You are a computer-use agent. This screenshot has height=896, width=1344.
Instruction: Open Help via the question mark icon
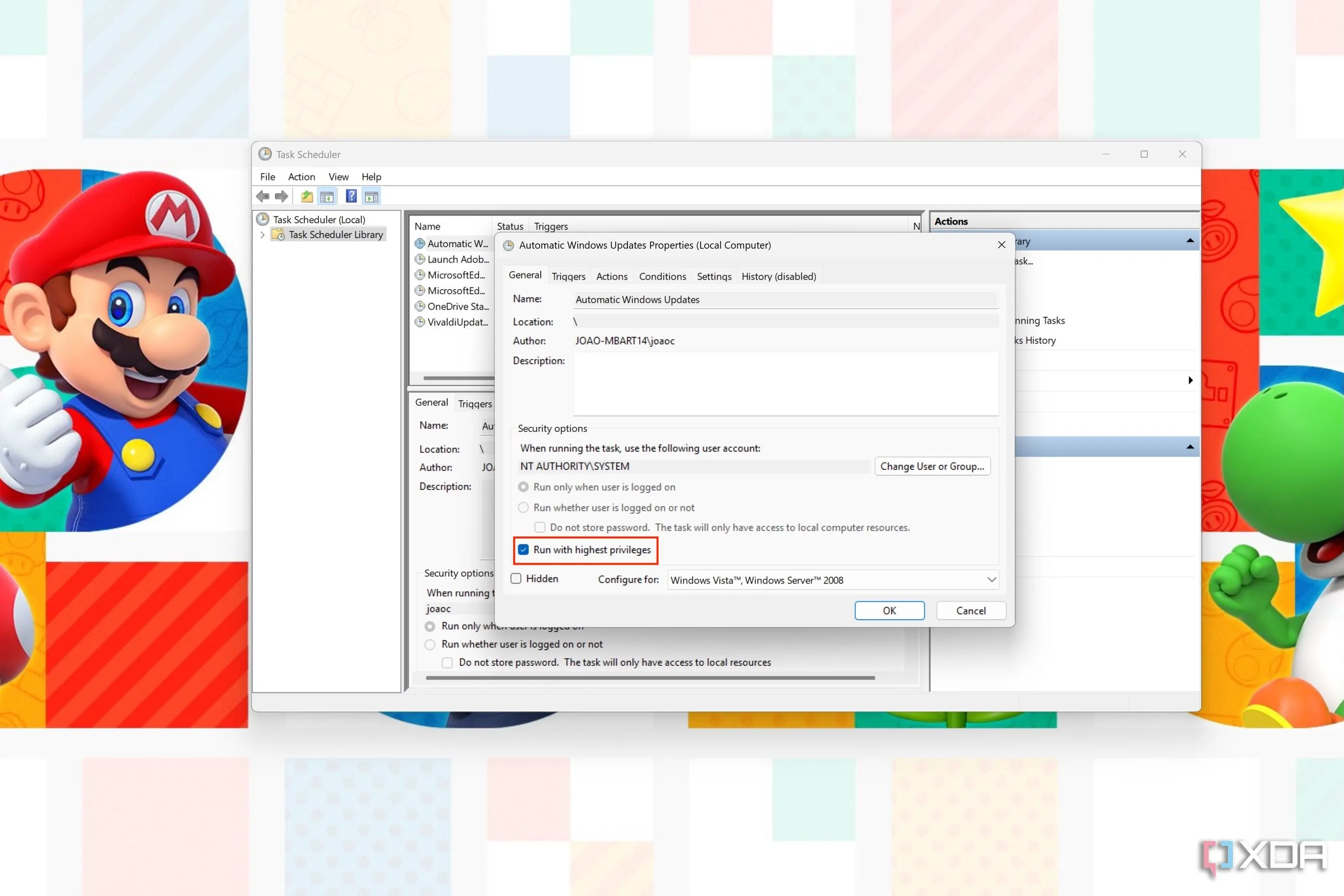(351, 197)
